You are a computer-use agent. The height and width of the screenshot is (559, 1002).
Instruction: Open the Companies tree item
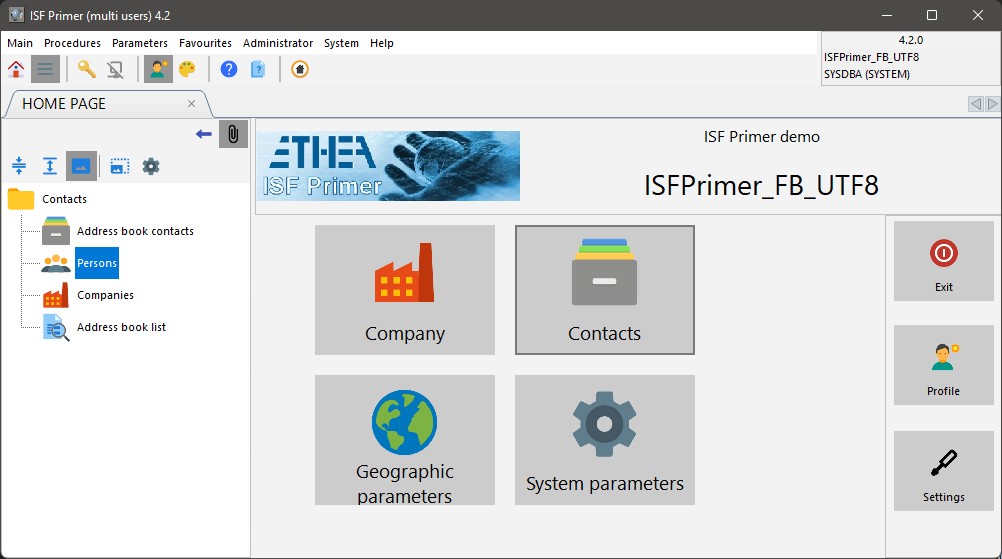coord(105,295)
